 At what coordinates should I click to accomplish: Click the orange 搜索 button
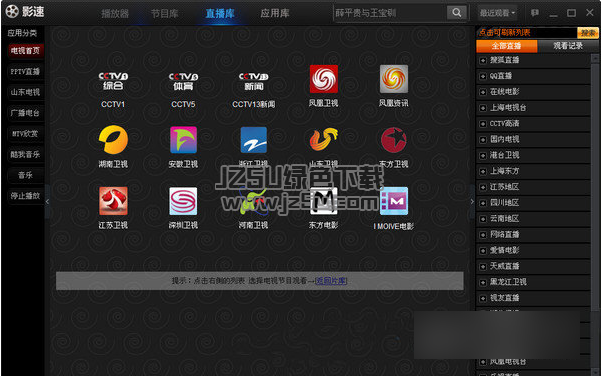pos(588,33)
